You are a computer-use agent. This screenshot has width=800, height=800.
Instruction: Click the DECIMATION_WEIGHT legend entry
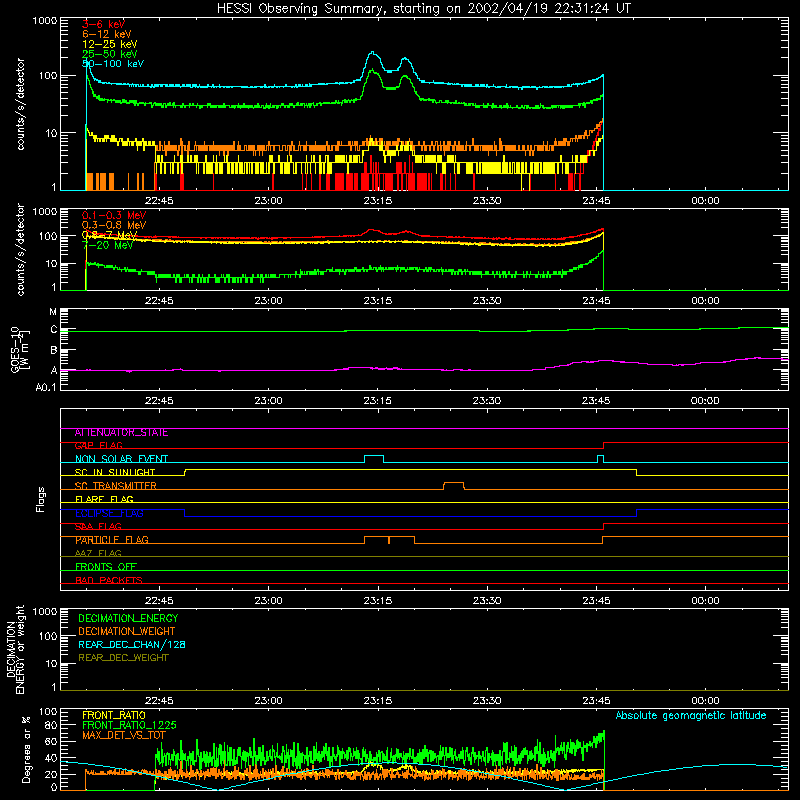(127, 632)
